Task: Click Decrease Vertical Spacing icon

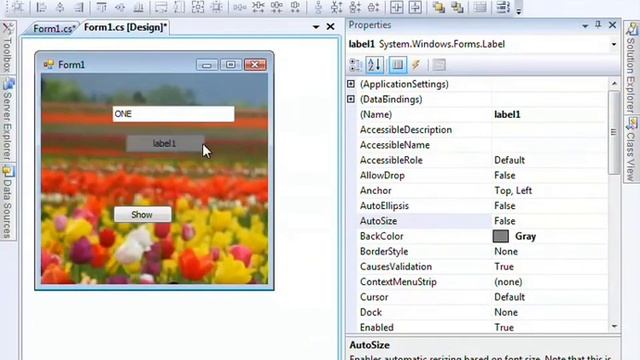Action: coord(355,7)
